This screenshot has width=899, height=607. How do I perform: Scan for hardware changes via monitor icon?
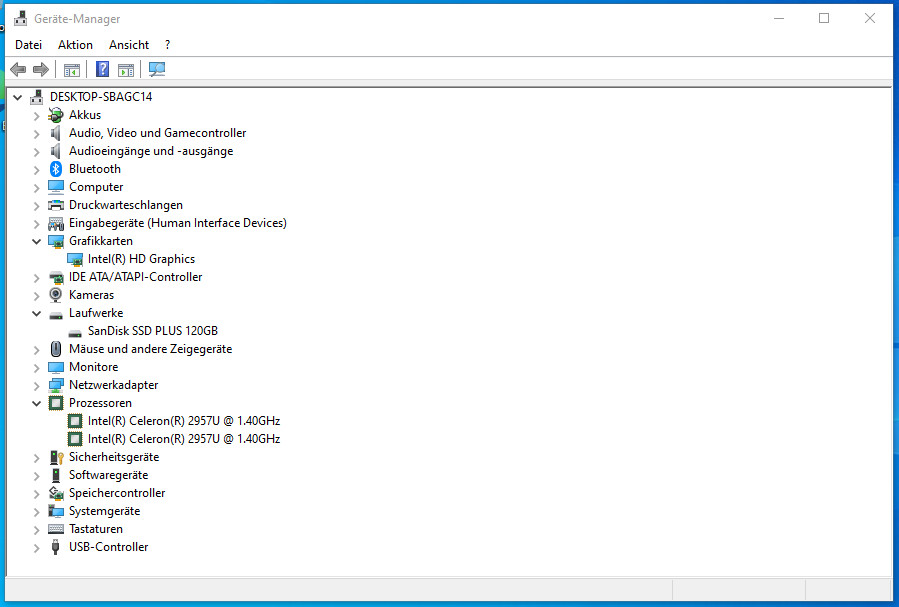[157, 69]
